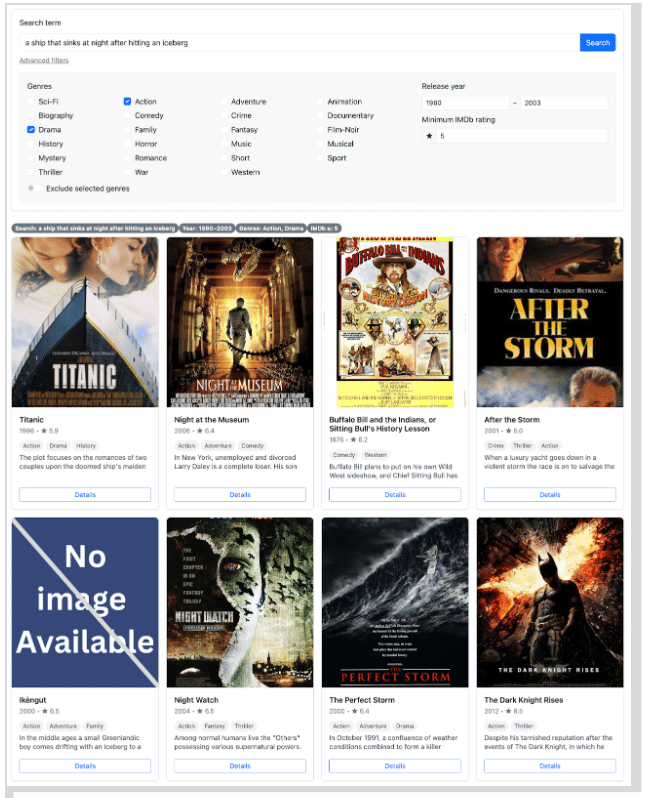Click the search term text field
647x798 pixels.
point(298,43)
